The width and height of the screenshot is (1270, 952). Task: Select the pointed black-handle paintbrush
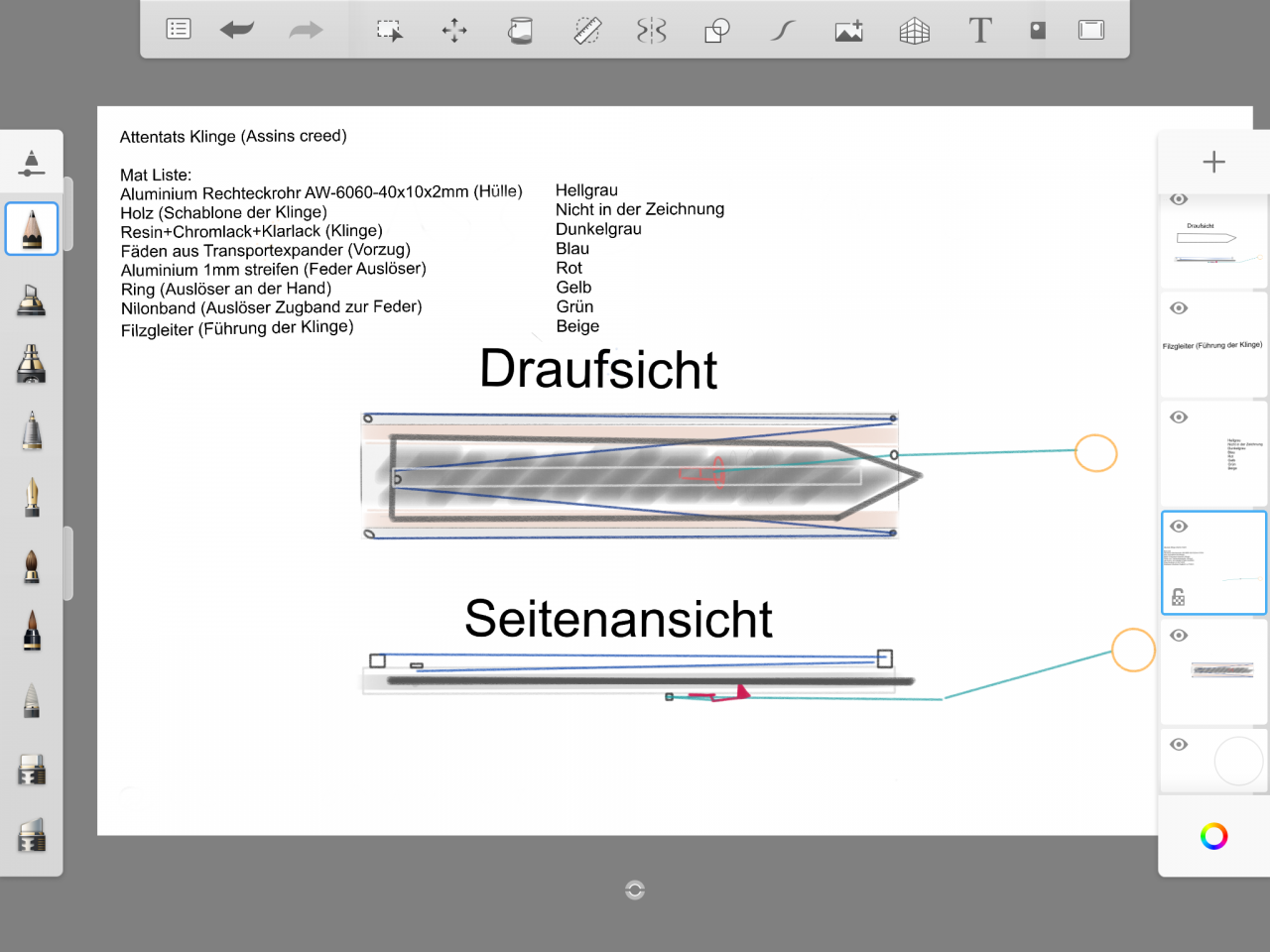click(32, 631)
